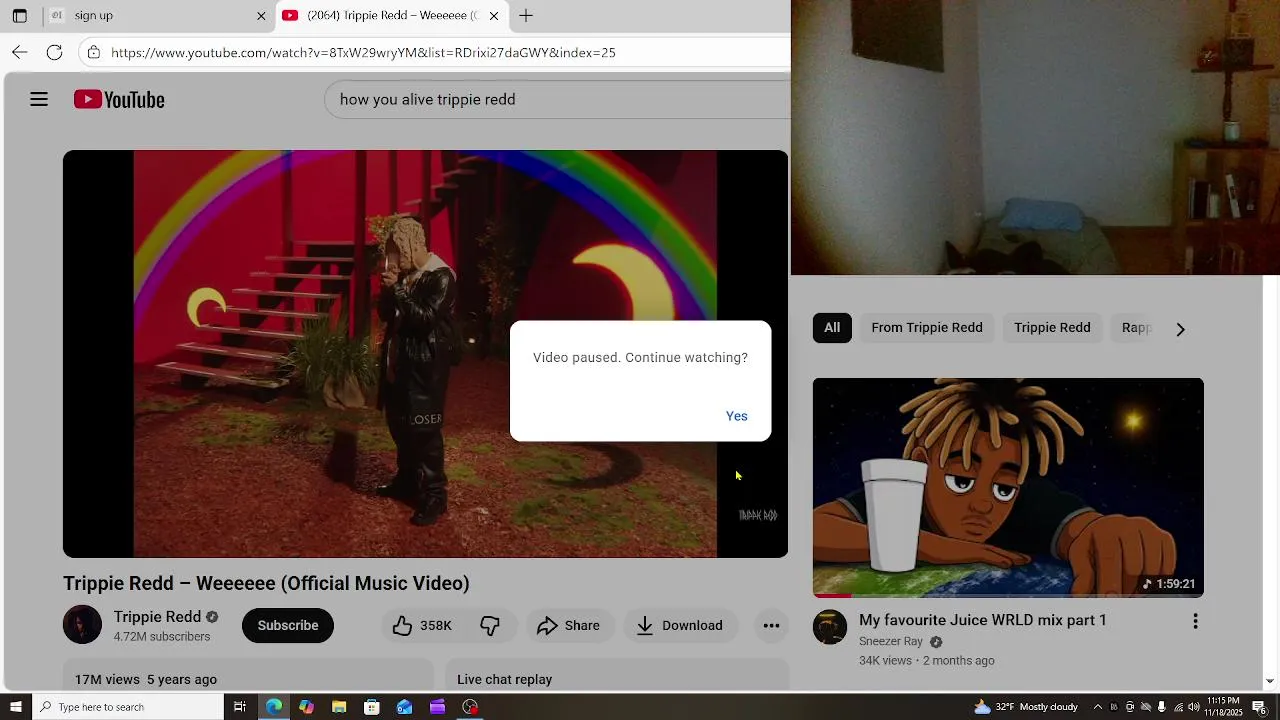Open the notification center icon

pyautogui.click(x=1260, y=707)
